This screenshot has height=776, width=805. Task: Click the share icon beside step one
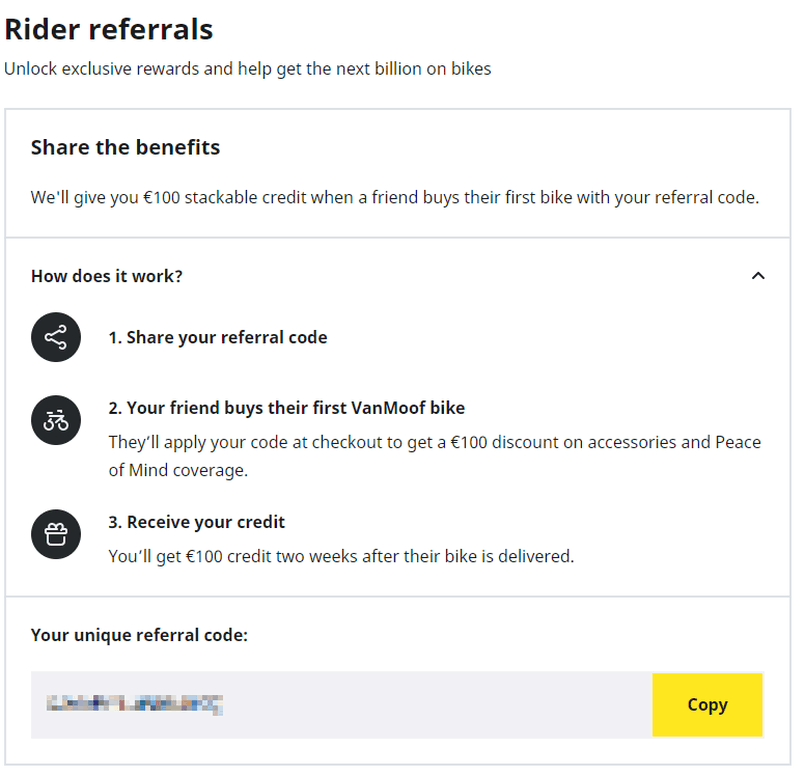[56, 337]
